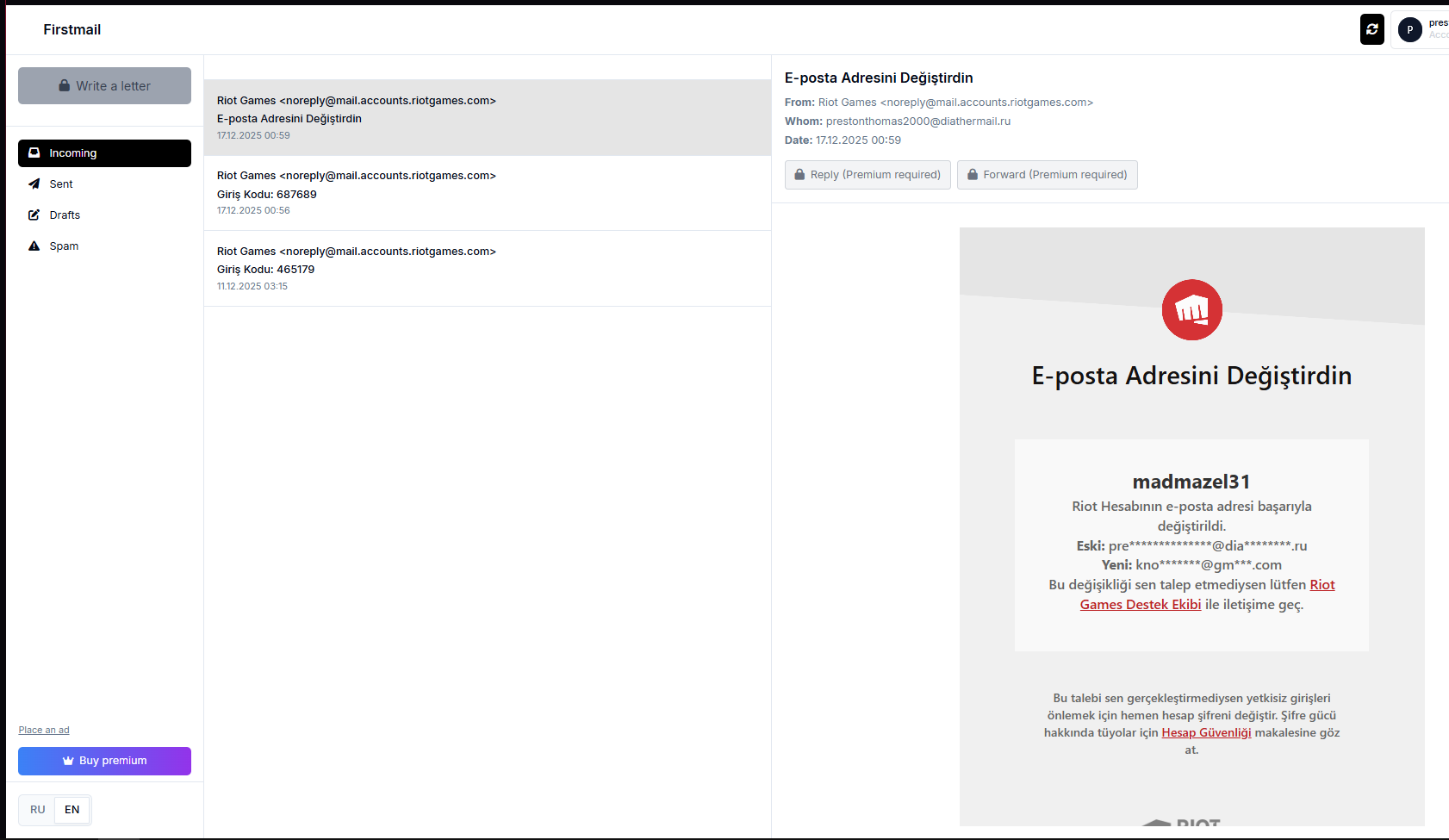Open the Drafts folder
The height and width of the screenshot is (840, 1449).
coord(104,215)
